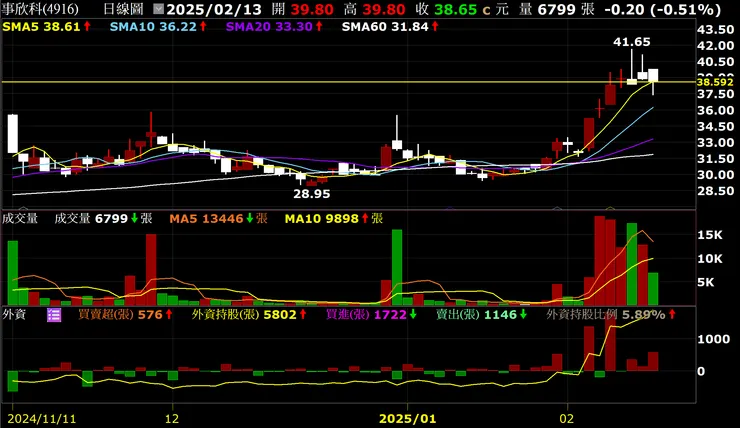Click the 12 month marker on date axis

(172, 419)
